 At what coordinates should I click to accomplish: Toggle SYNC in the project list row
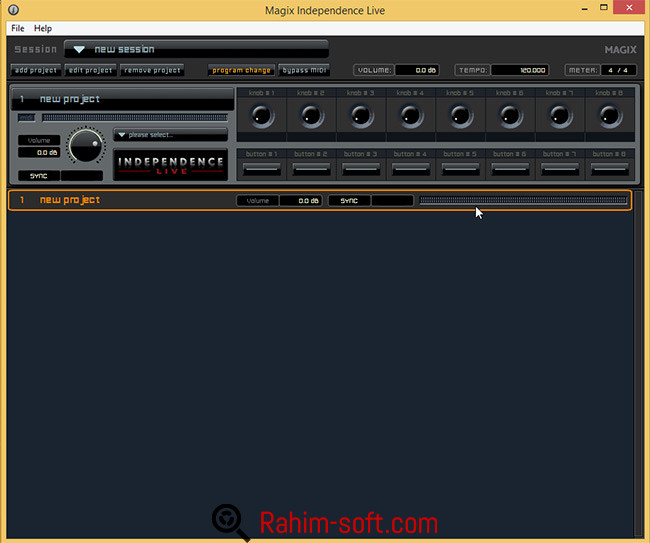pos(349,201)
